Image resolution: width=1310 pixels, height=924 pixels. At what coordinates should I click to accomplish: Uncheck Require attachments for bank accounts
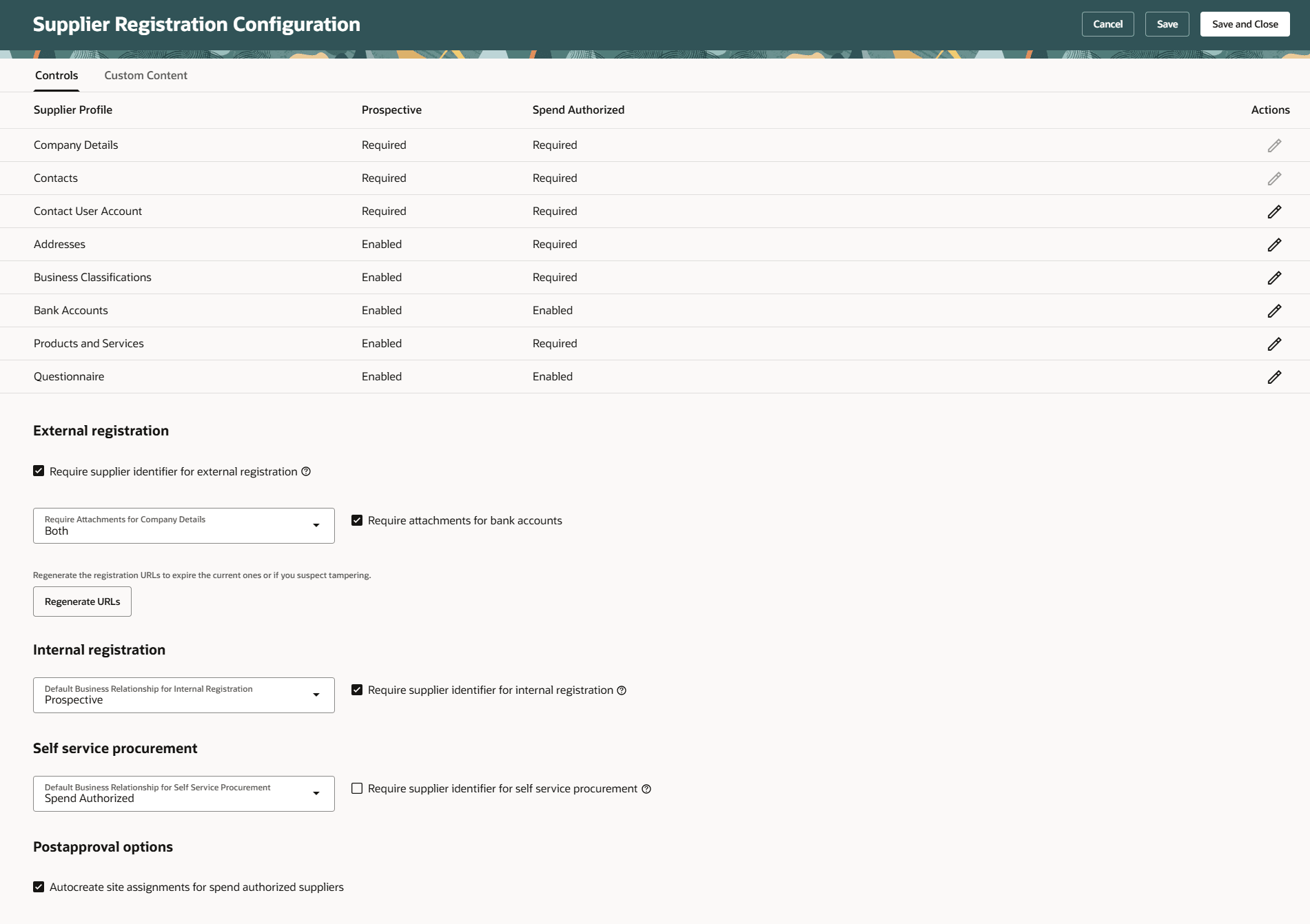click(x=357, y=520)
